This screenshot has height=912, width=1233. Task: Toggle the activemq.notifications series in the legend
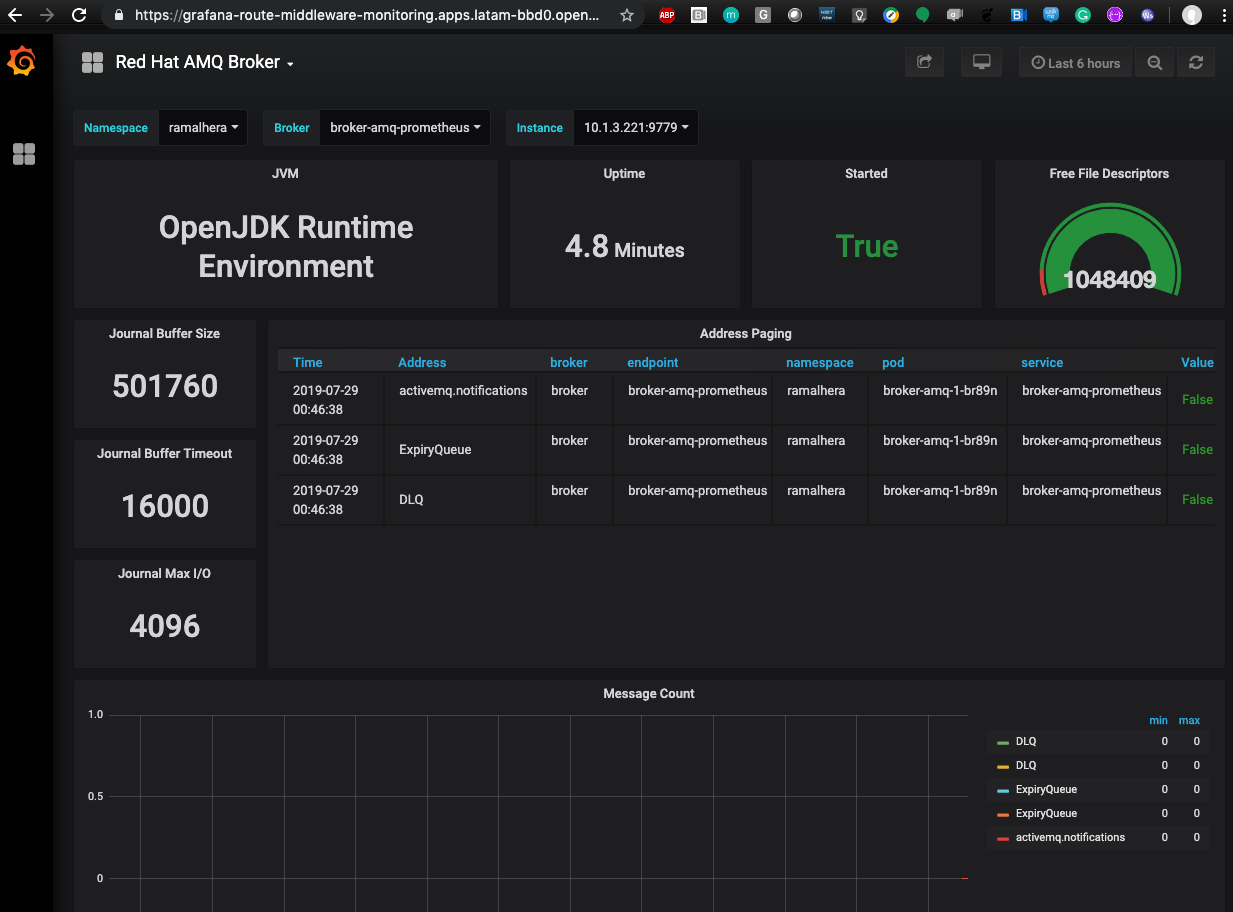point(1070,838)
